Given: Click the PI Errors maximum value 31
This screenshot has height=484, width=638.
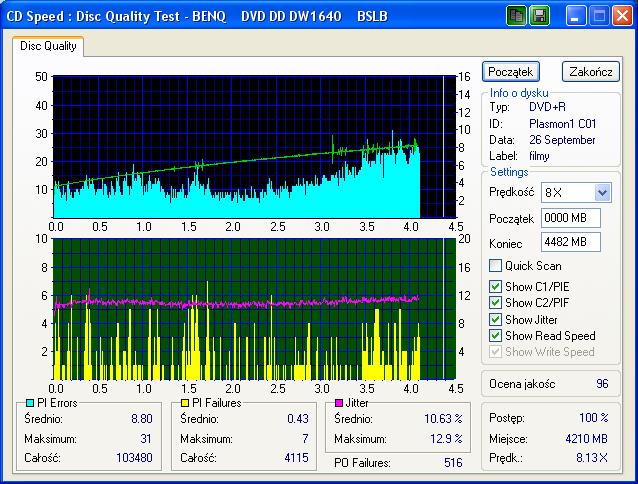Looking at the screenshot, I should coord(146,439).
